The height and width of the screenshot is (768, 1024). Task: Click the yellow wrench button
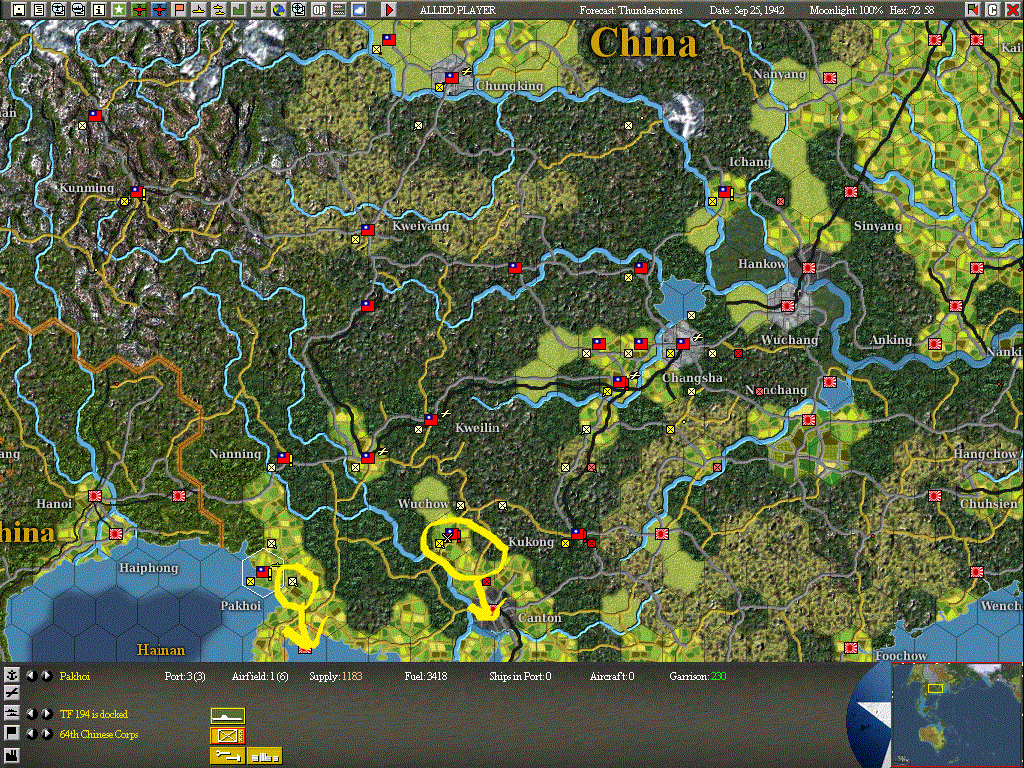pyautogui.click(x=228, y=756)
